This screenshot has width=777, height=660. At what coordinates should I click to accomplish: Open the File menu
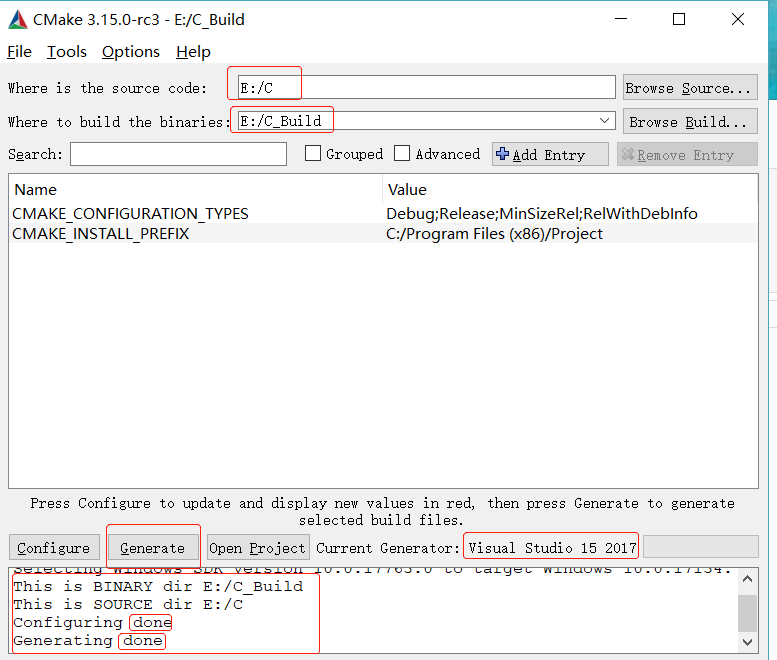pos(19,52)
